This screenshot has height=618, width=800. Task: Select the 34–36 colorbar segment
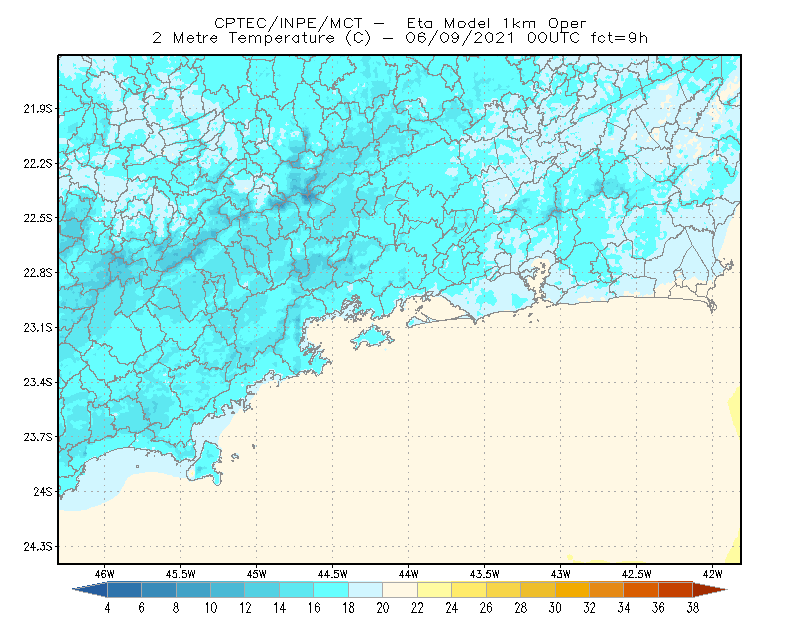(641, 589)
